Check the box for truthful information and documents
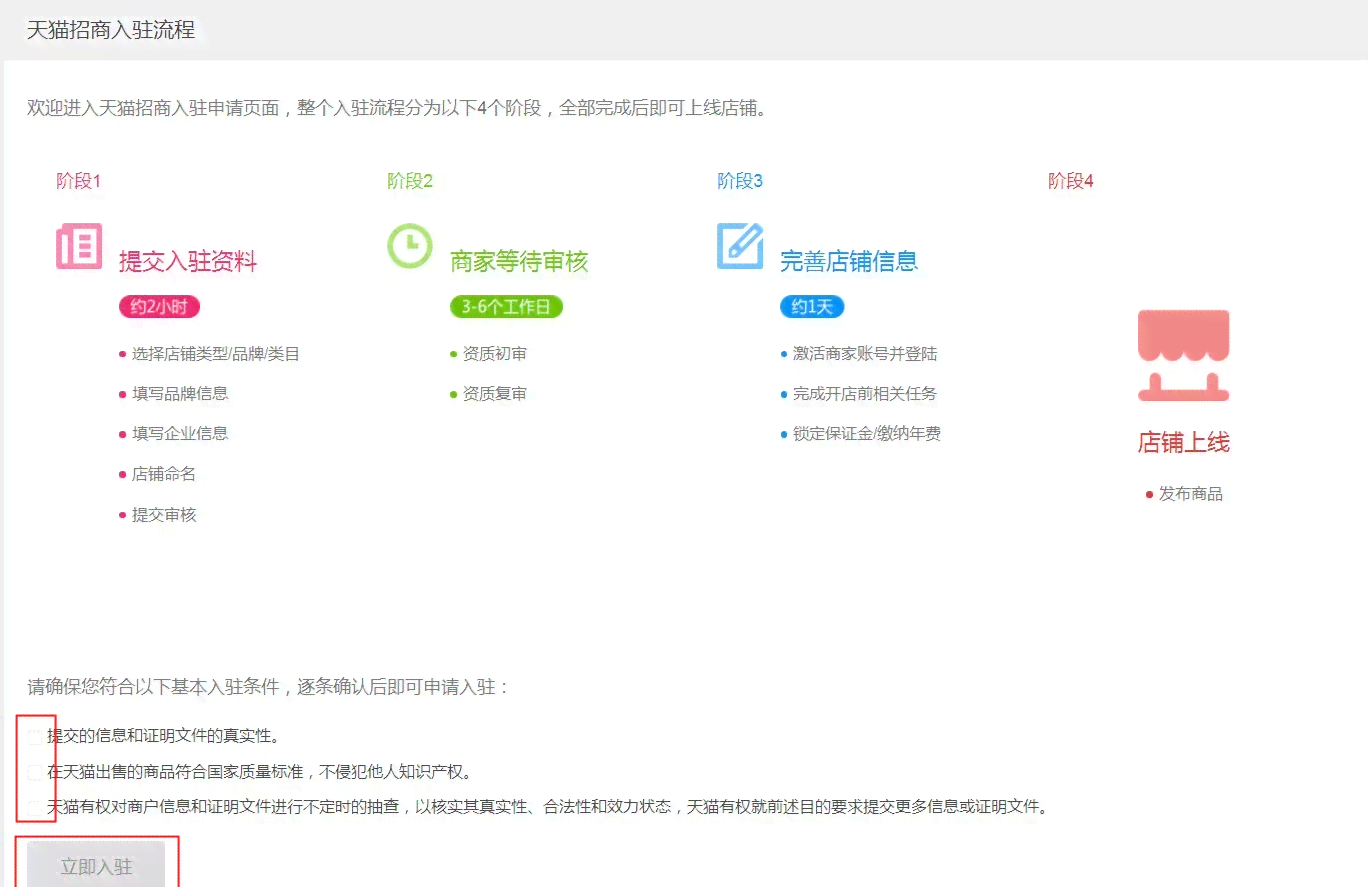This screenshot has height=887, width=1368. point(35,737)
